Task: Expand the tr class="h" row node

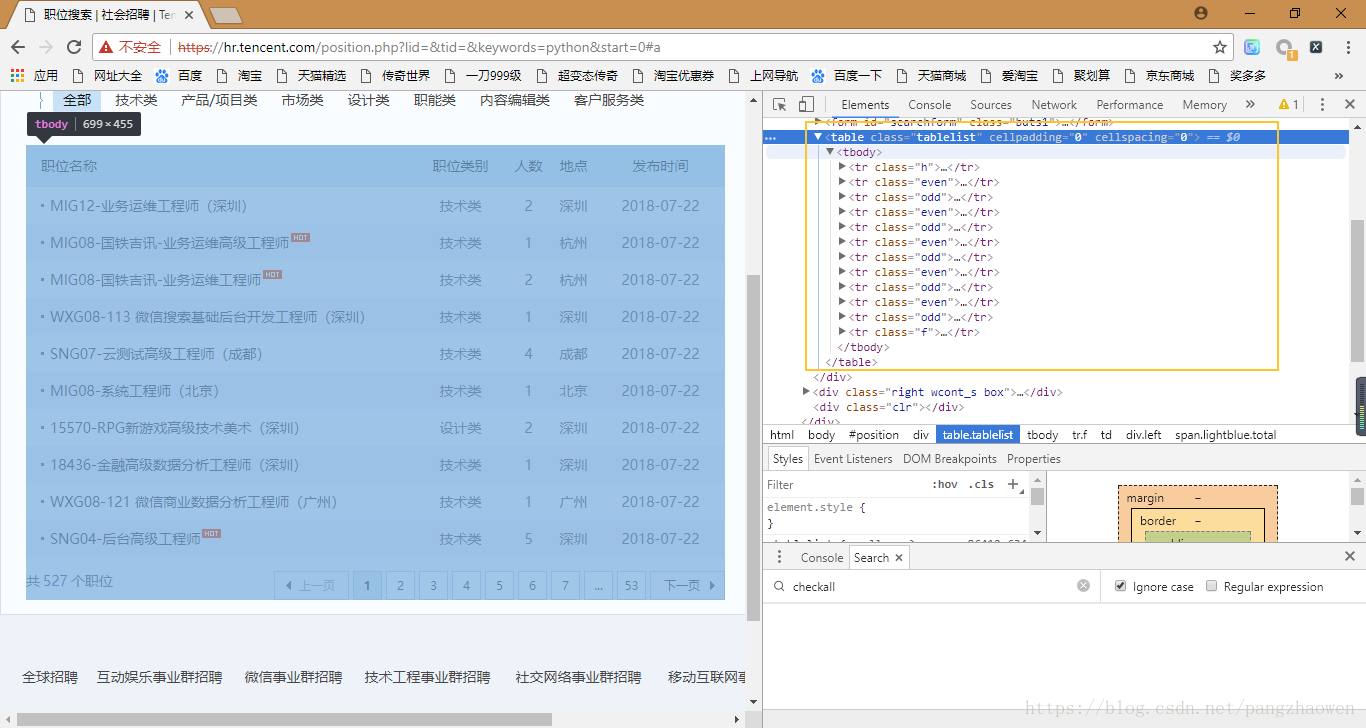Action: (x=842, y=167)
